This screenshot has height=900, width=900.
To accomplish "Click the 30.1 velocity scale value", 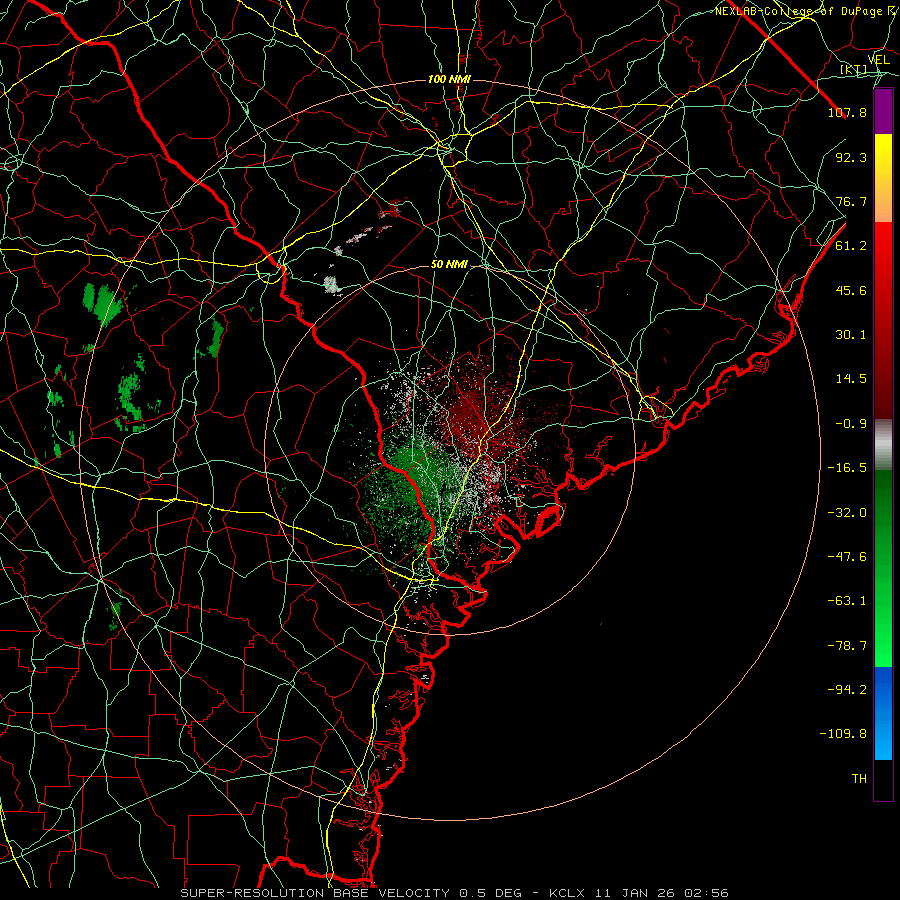I will point(851,335).
